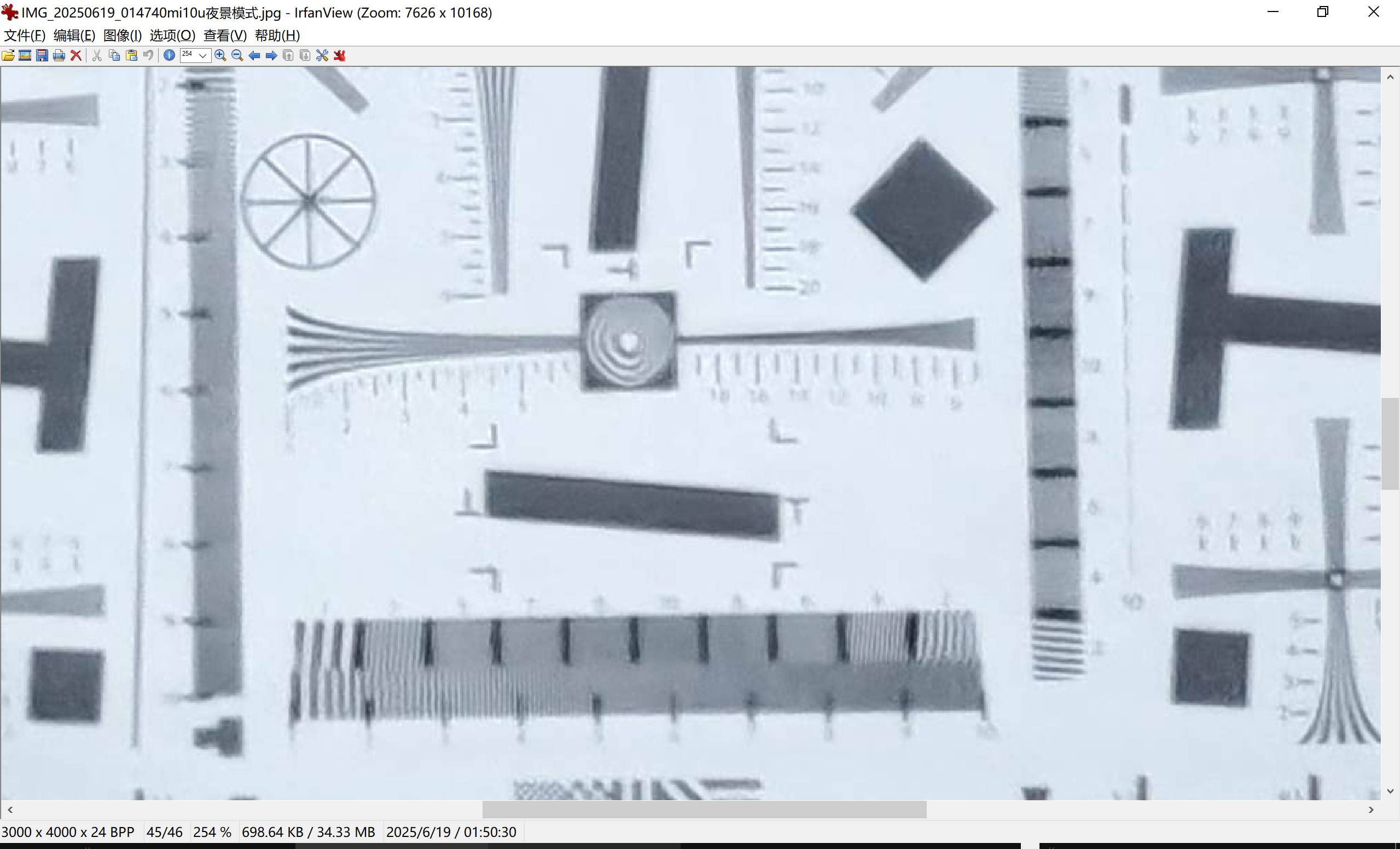
Task: Click the Zoom out magnifier icon
Action: (x=237, y=55)
